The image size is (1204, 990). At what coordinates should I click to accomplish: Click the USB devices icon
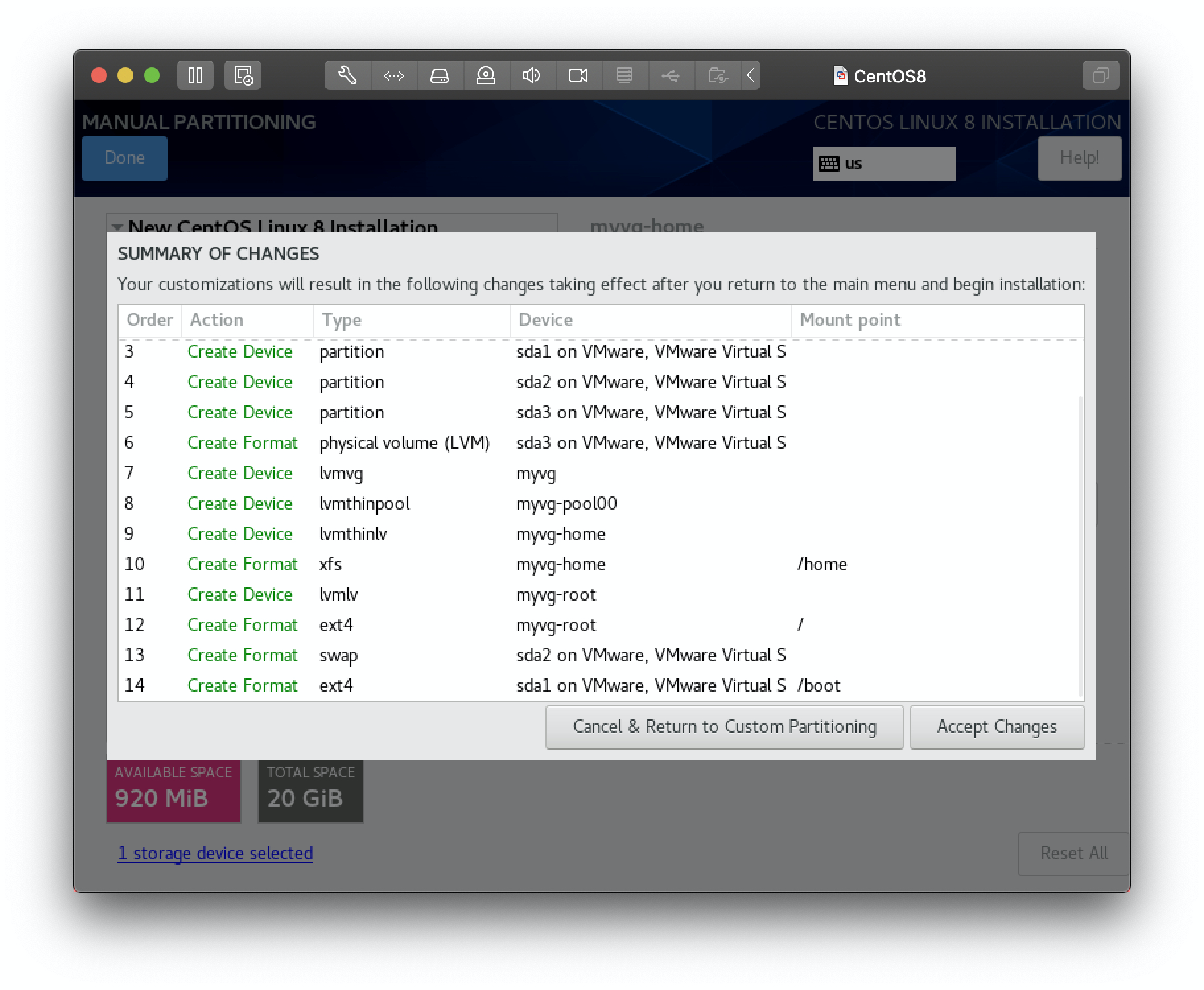[x=671, y=75]
